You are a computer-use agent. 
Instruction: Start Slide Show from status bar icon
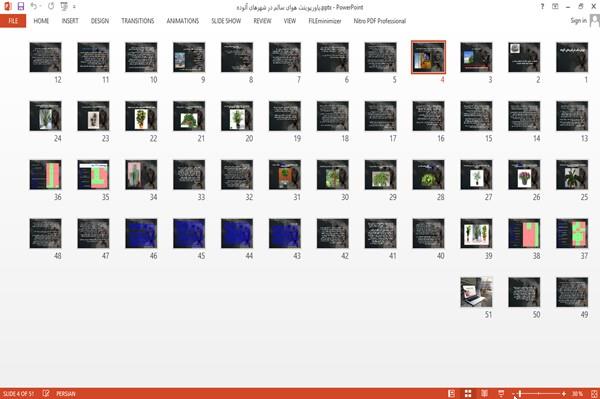coord(501,393)
